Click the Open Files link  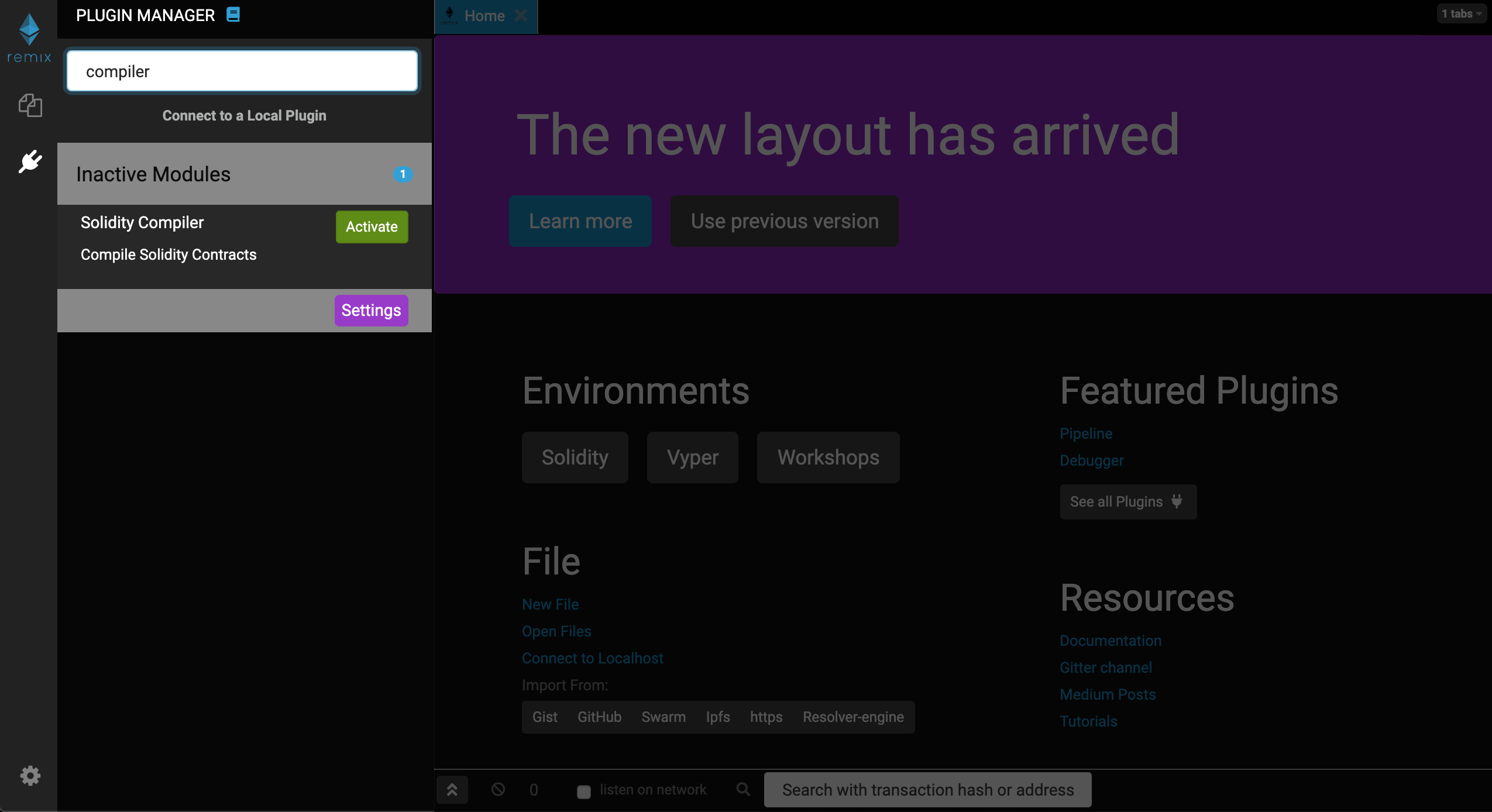[x=556, y=631]
